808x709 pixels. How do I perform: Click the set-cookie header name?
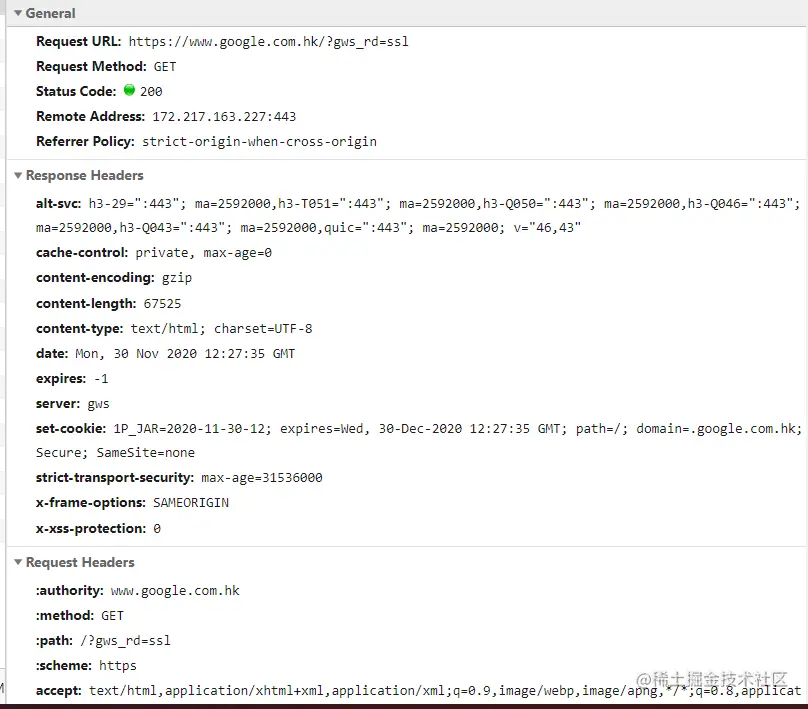(71, 429)
